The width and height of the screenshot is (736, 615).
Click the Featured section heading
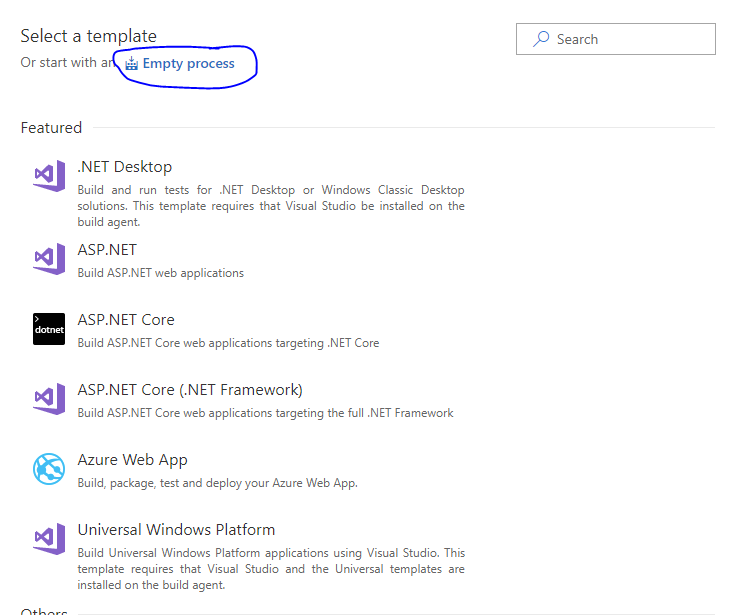tap(51, 128)
